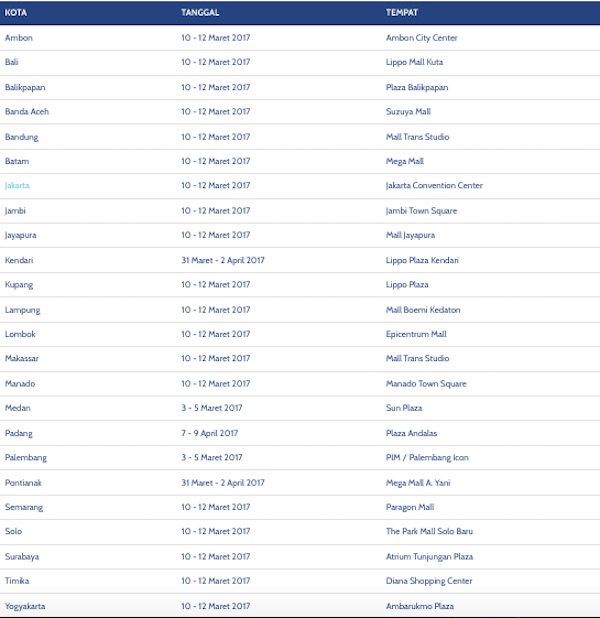Click Mall Trans Studio in Bandung row
The image size is (600, 618).
tap(417, 137)
